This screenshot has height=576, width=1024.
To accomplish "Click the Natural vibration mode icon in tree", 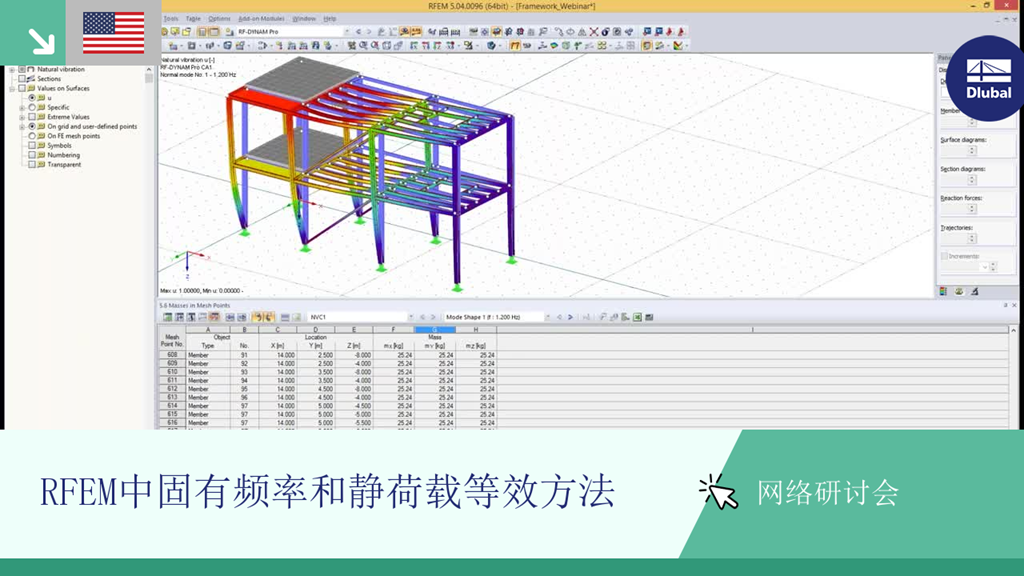I will (x=31, y=69).
